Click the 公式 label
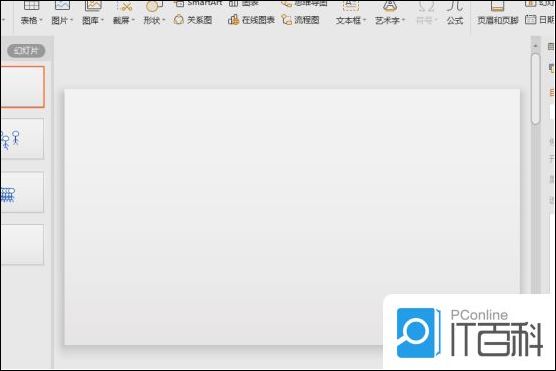This screenshot has width=556, height=371. [455, 21]
